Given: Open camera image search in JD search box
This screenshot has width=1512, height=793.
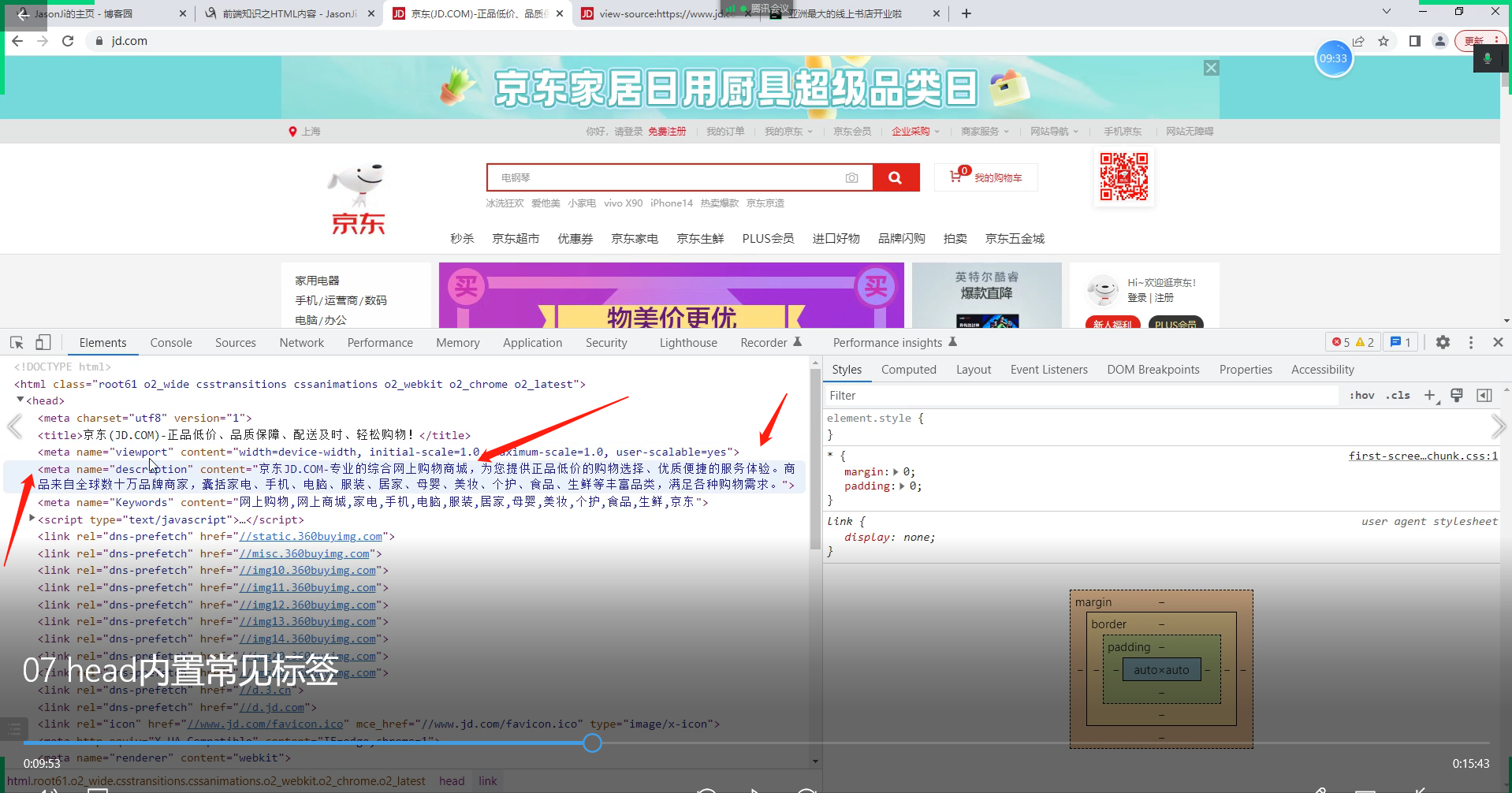Looking at the screenshot, I should pyautogui.click(x=851, y=178).
